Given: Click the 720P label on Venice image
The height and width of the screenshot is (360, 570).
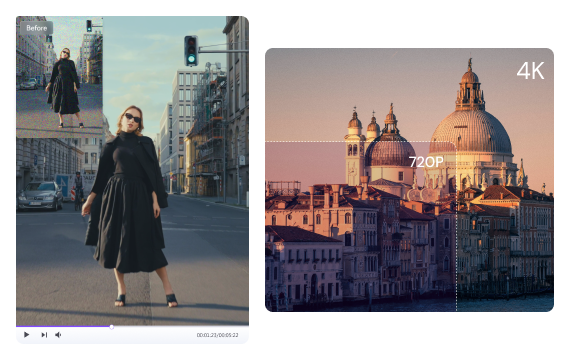Looking at the screenshot, I should (426, 162).
